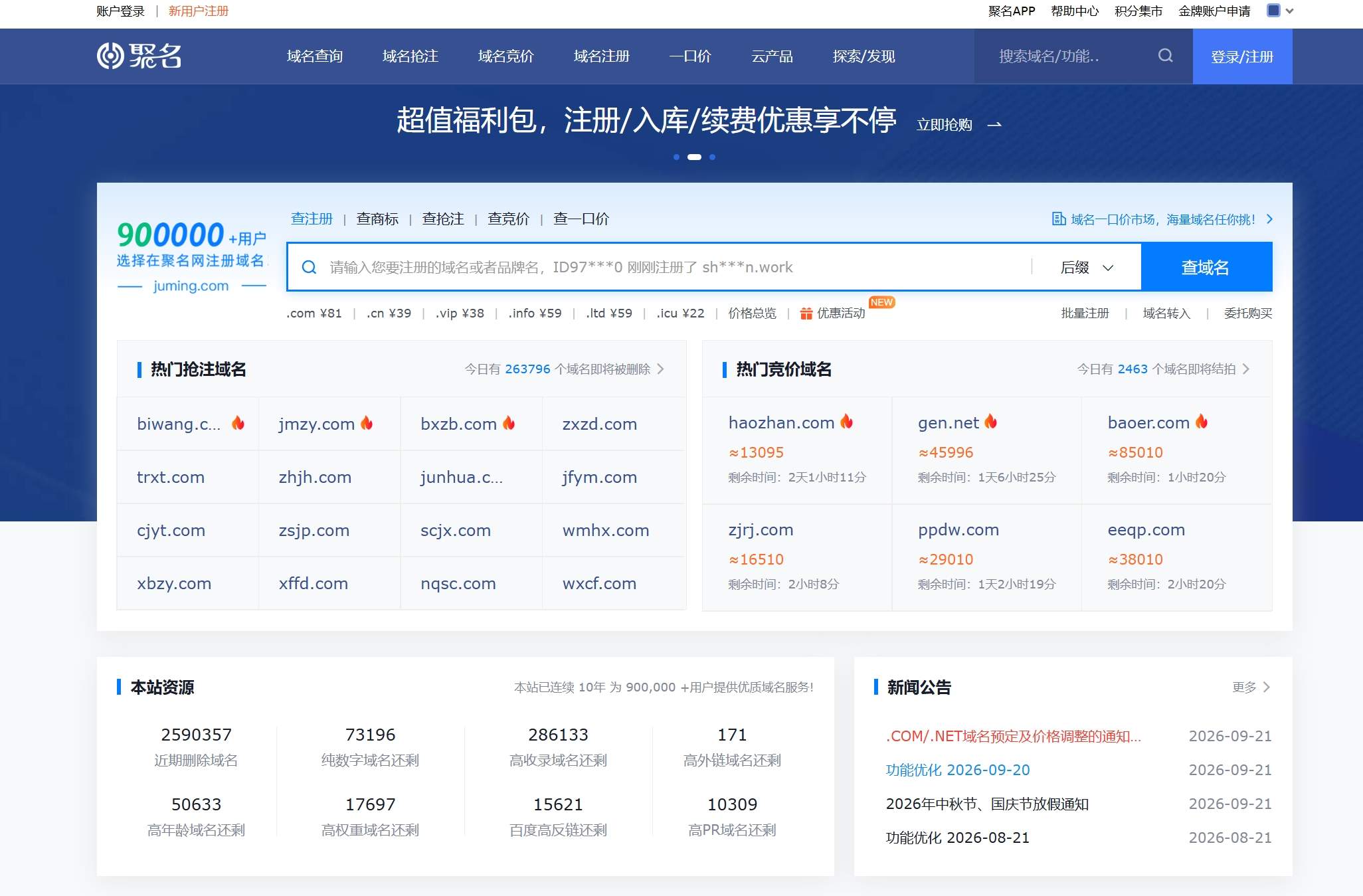
Task: Click the NEW badge above 优惠活动
Action: 881,302
